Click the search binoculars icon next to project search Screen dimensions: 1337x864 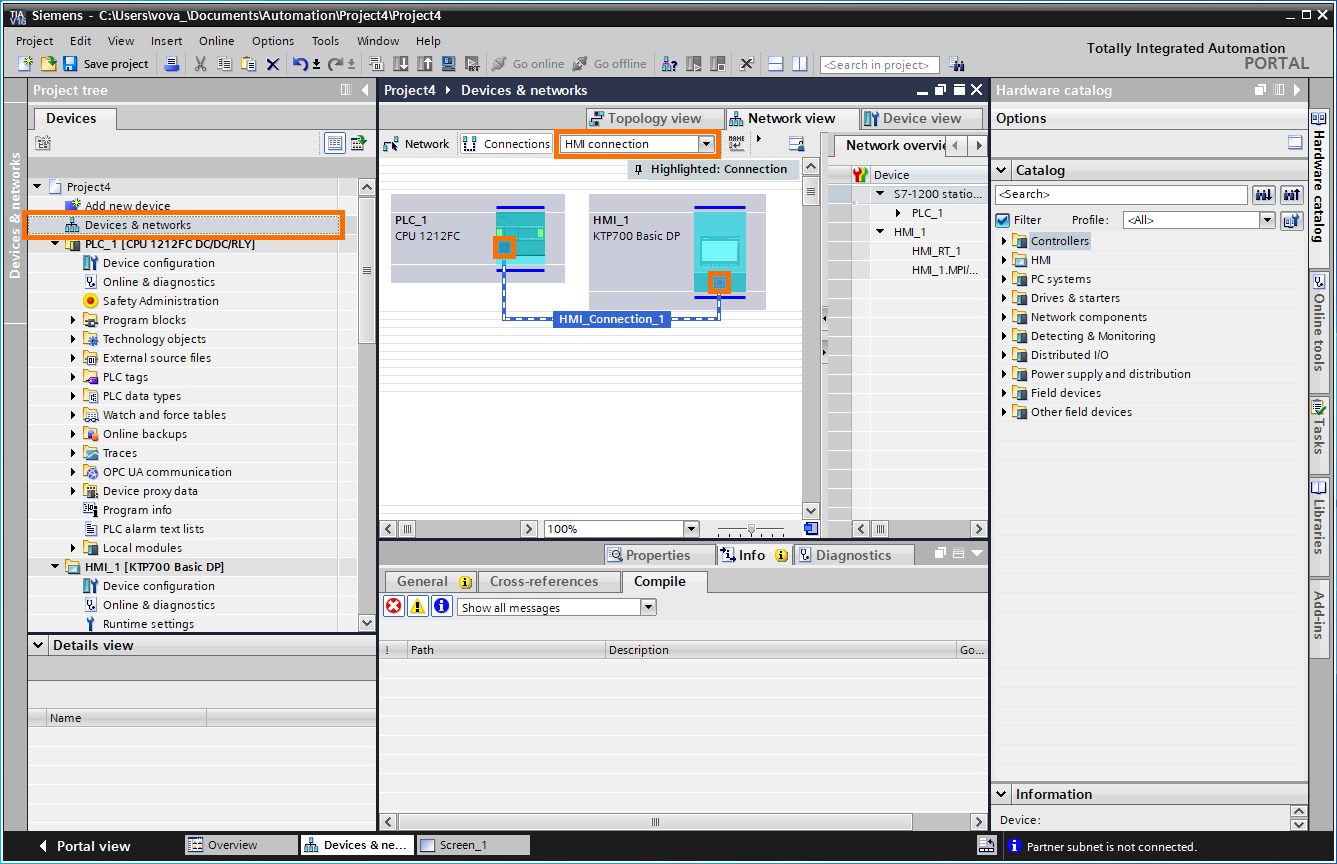pos(956,64)
